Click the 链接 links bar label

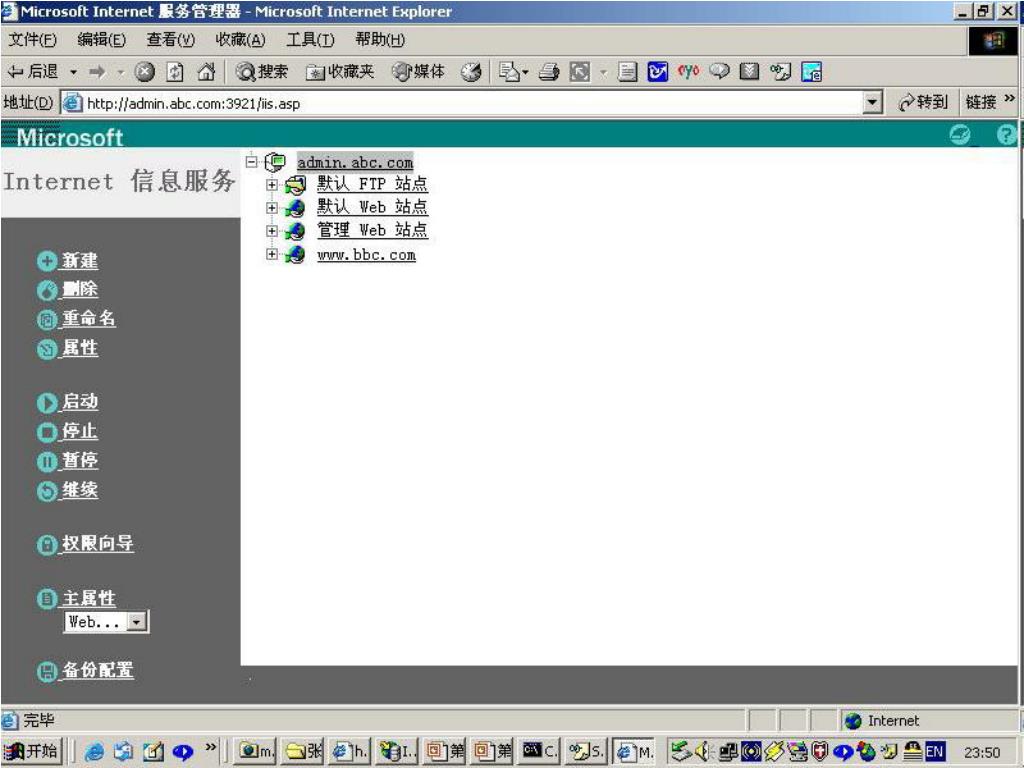(981, 103)
